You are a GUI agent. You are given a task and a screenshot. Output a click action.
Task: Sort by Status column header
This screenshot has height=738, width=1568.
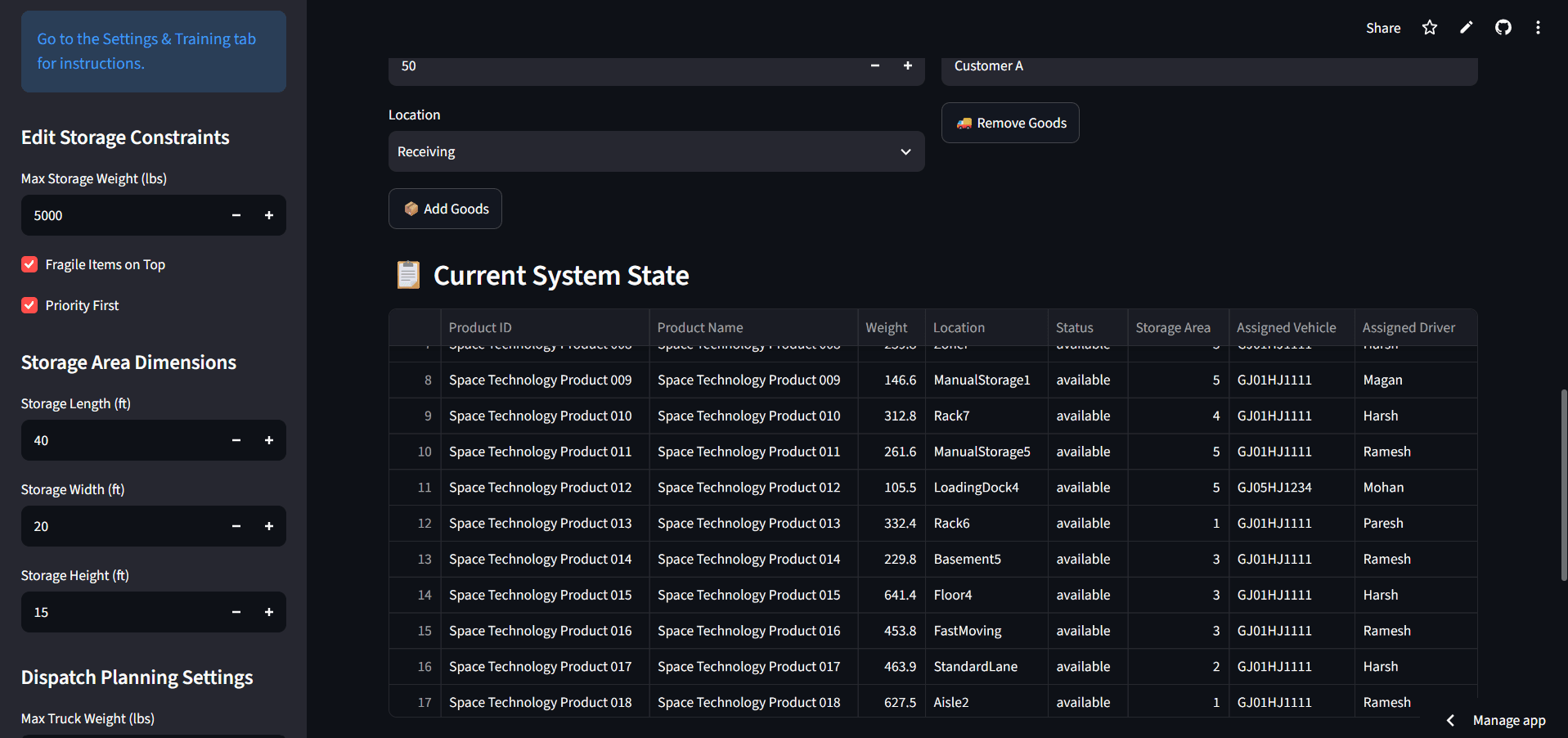click(1088, 327)
